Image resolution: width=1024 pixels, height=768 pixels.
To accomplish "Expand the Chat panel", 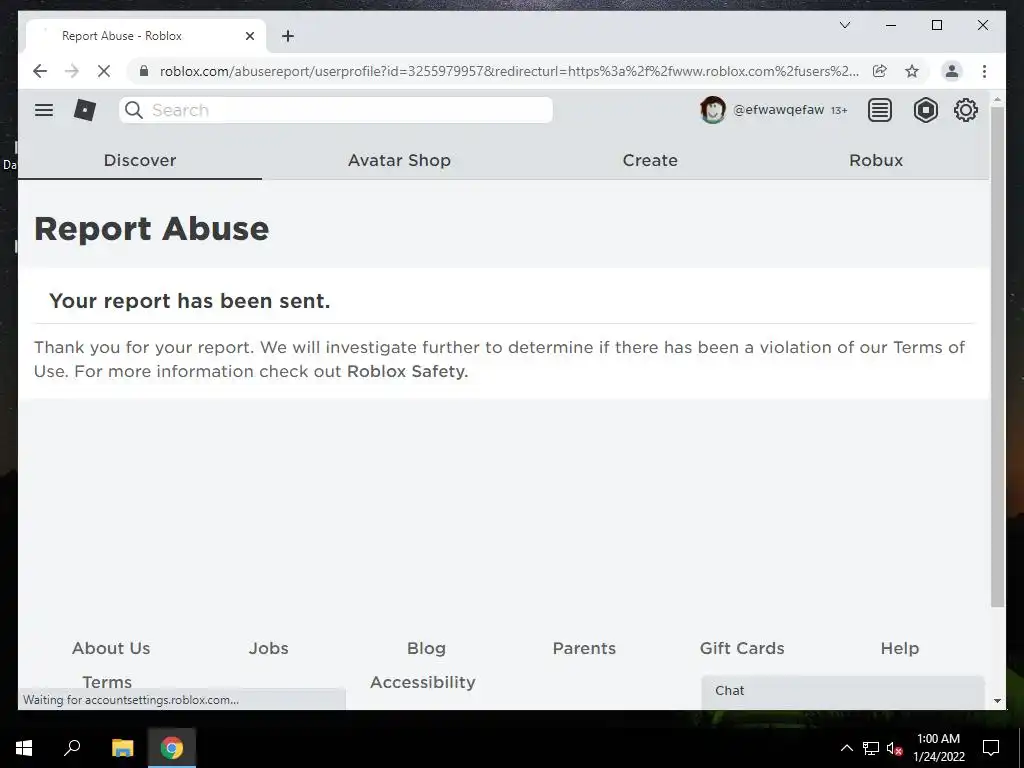I will coord(842,692).
